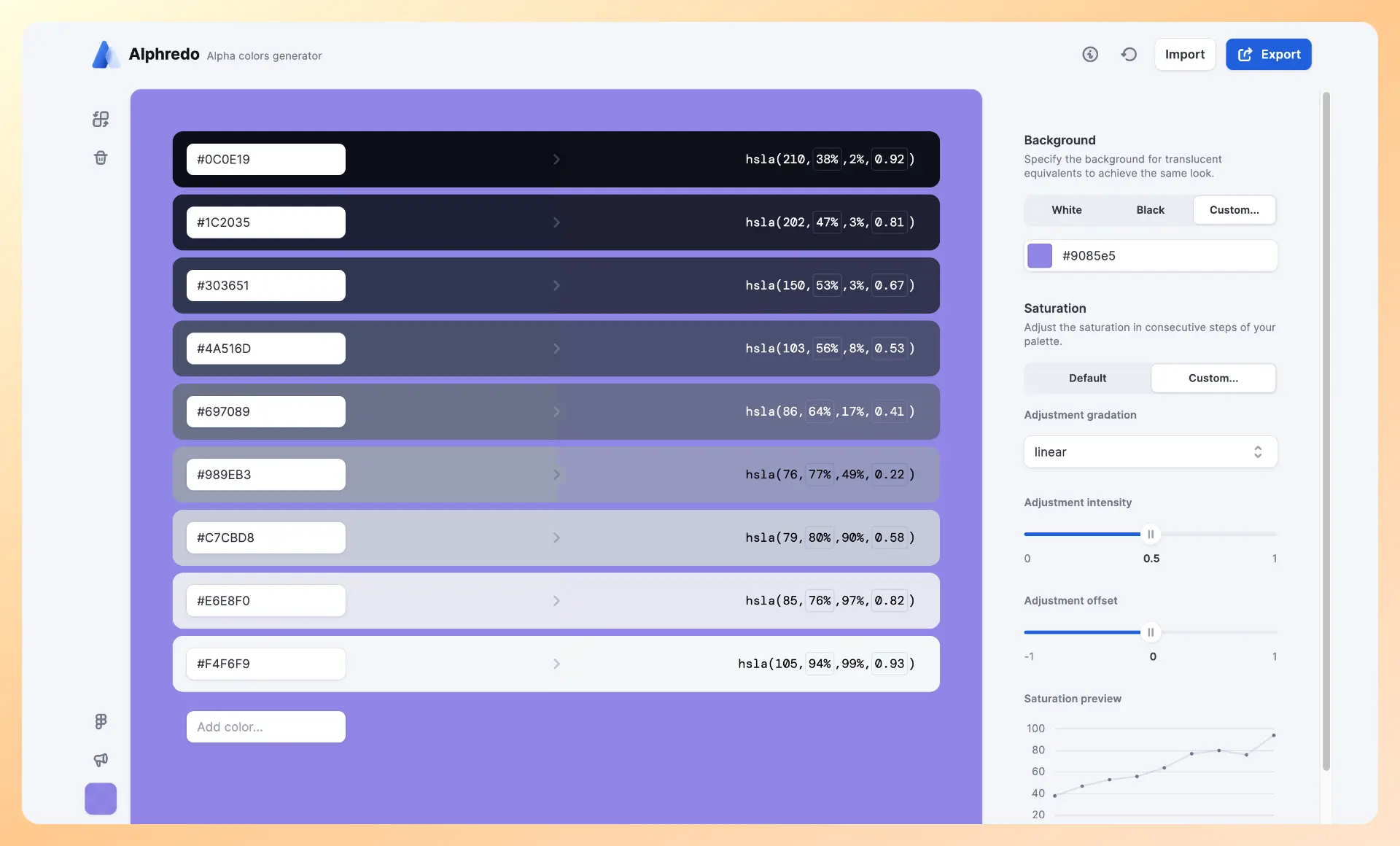1400x846 pixels.
Task: Click the swap/reverse palette icon in sidebar
Action: click(101, 119)
